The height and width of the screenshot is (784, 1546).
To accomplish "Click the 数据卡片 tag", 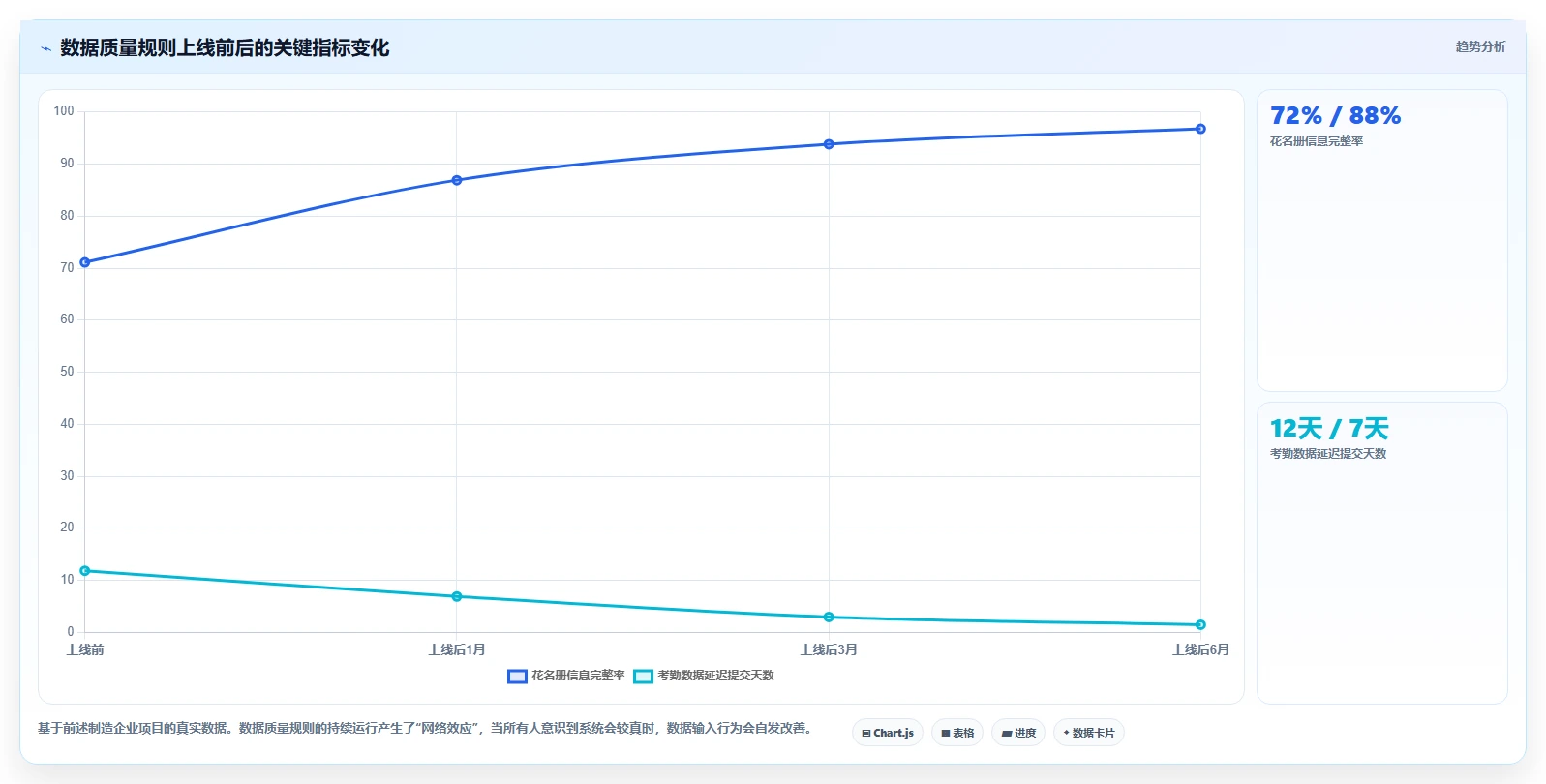I will click(x=1089, y=733).
